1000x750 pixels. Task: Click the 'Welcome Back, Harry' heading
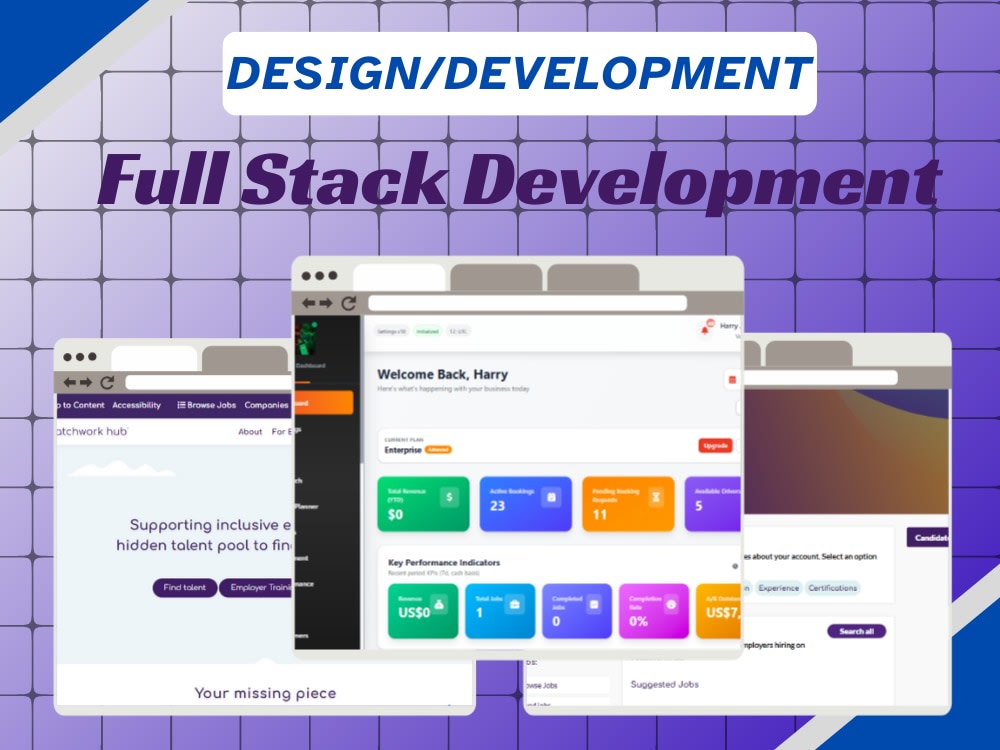(443, 374)
